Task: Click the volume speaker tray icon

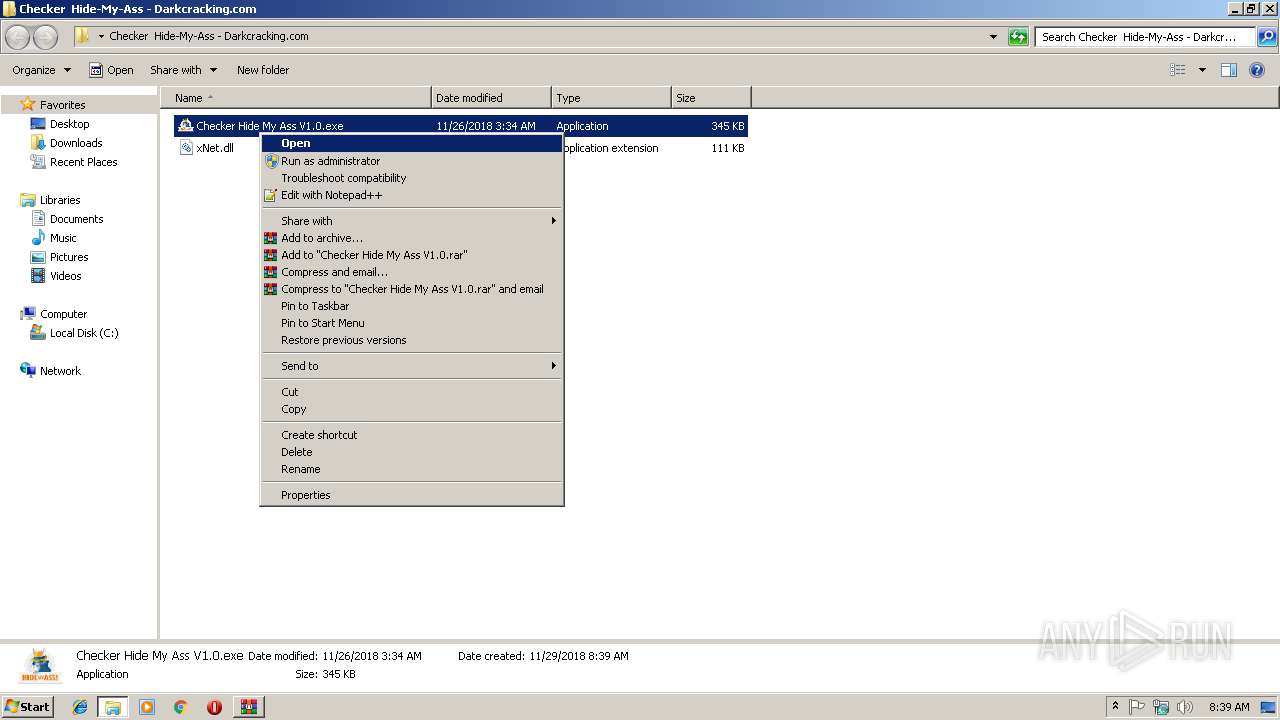Action: coord(1185,707)
